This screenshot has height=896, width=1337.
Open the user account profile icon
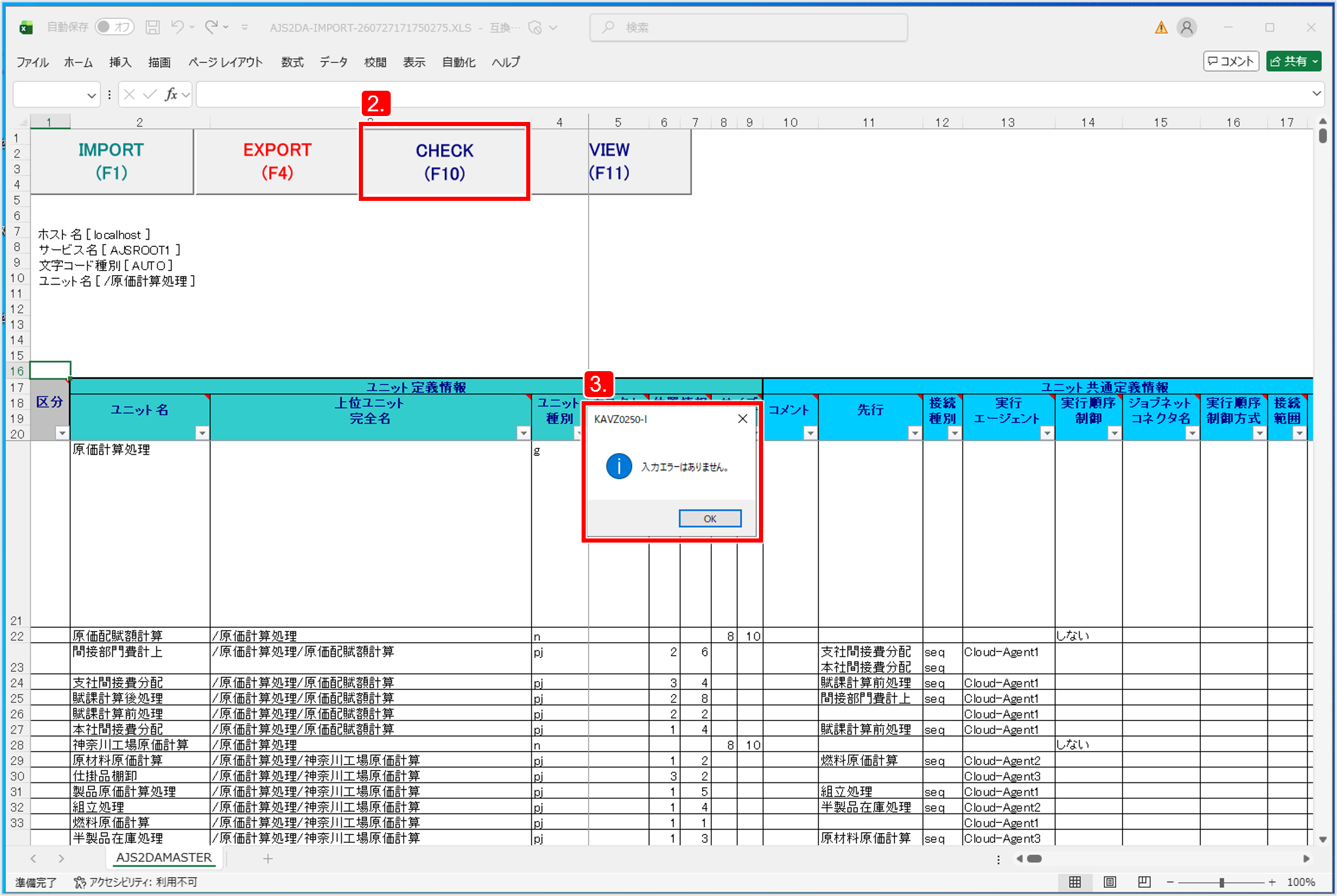coord(1187,27)
